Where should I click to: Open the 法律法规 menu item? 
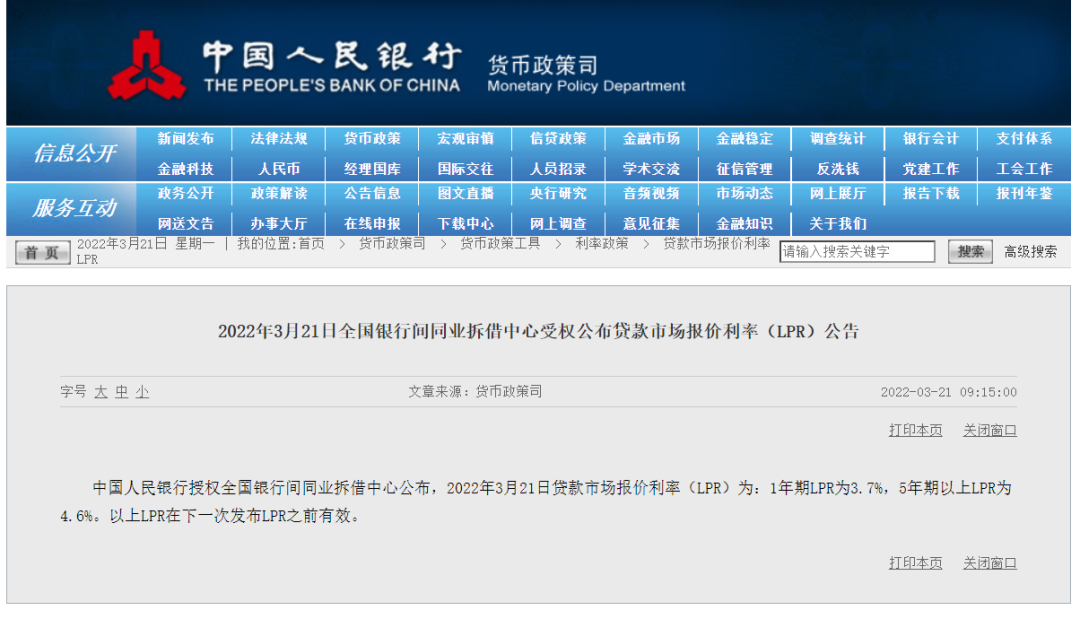pyautogui.click(x=278, y=138)
